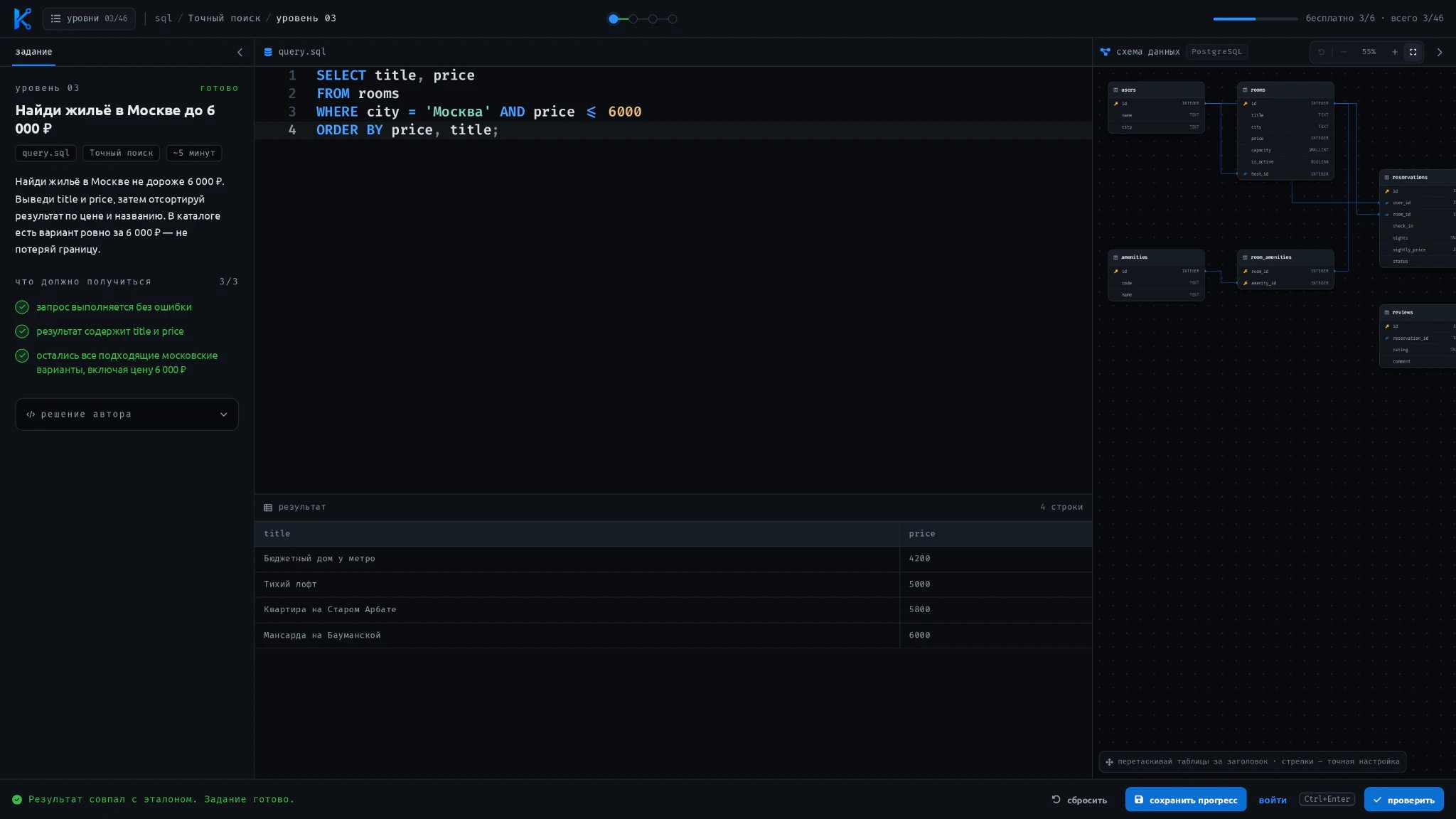
Task: Click the check mark for 'запрос выполняется без ошибки'
Action: click(x=22, y=307)
